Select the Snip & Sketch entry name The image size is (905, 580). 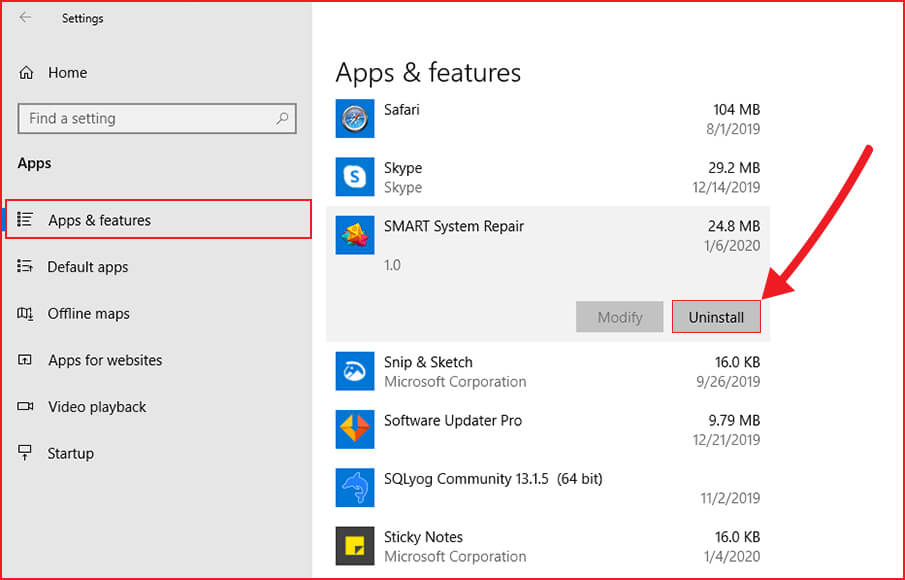pos(428,362)
